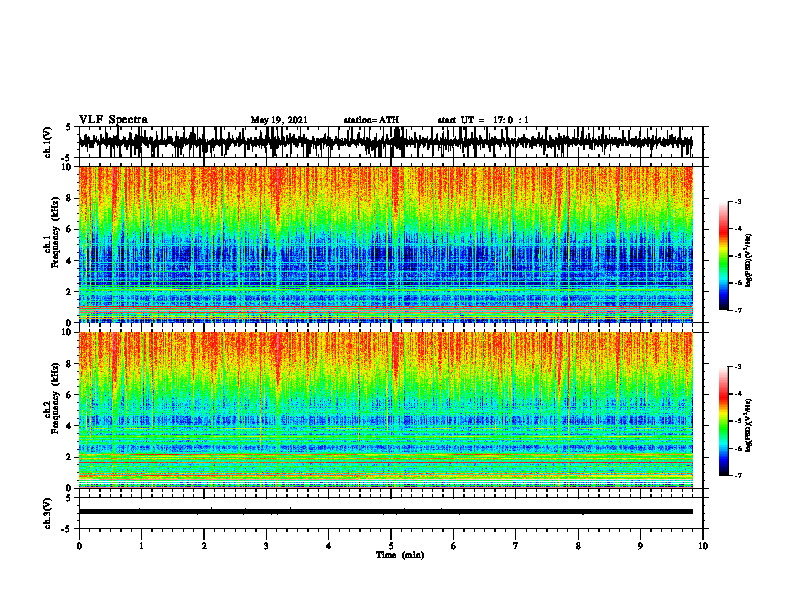Select the date text "May 19, 2021"
This screenshot has height=612, width=792.
click(x=279, y=120)
